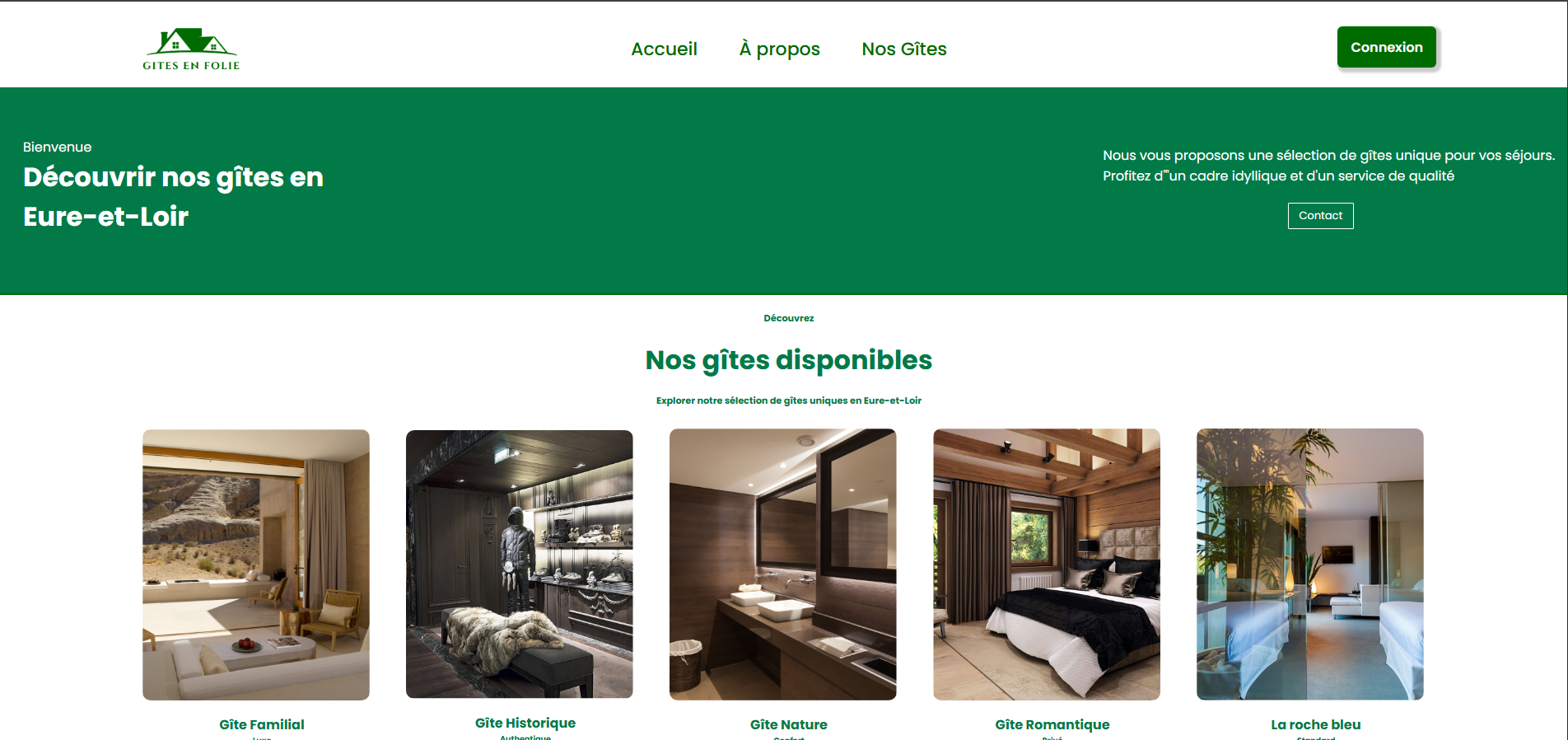
Task: Open the Accueil menu item
Action: click(664, 49)
